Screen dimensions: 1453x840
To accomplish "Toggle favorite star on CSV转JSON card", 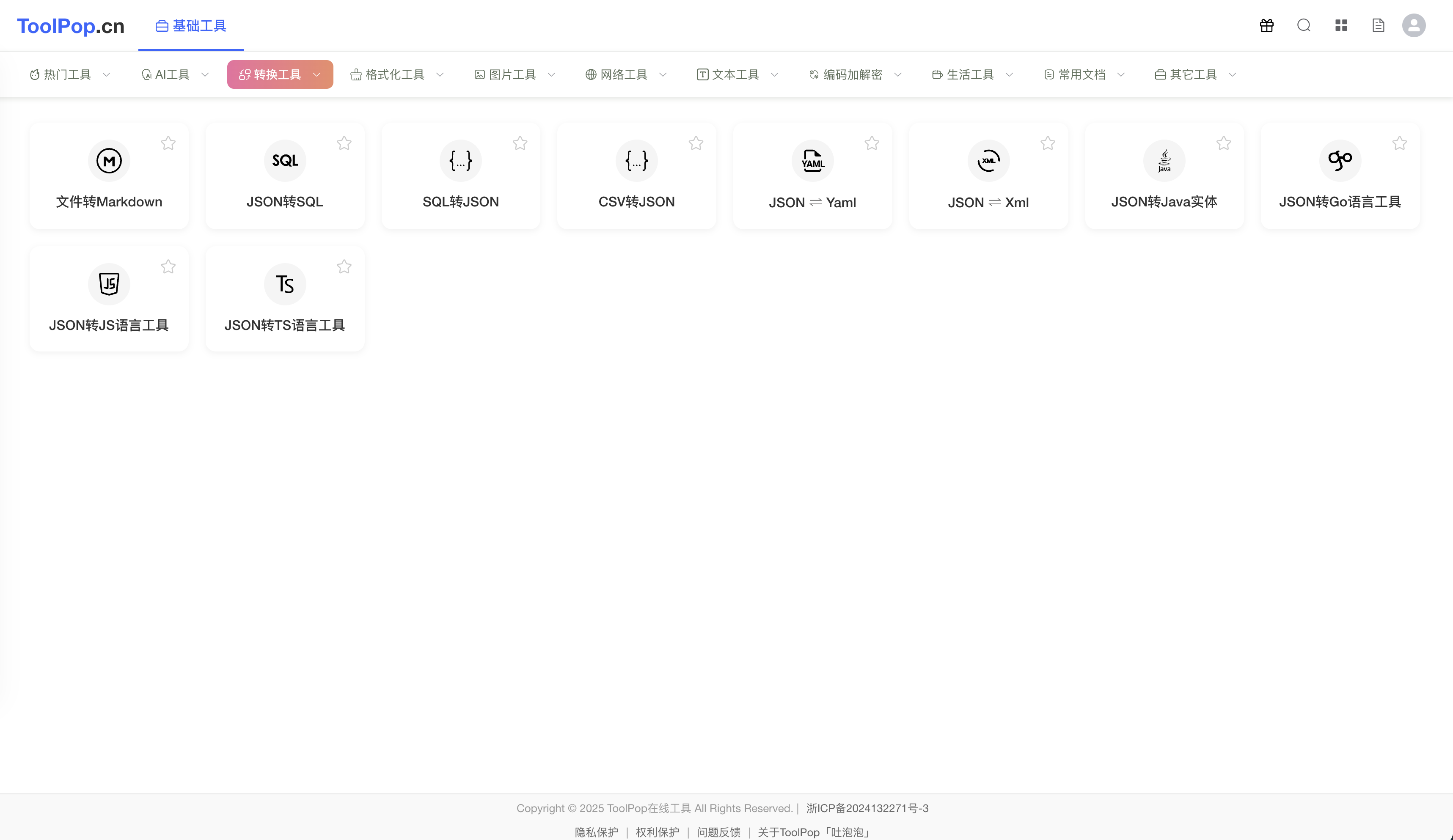I will (x=696, y=143).
